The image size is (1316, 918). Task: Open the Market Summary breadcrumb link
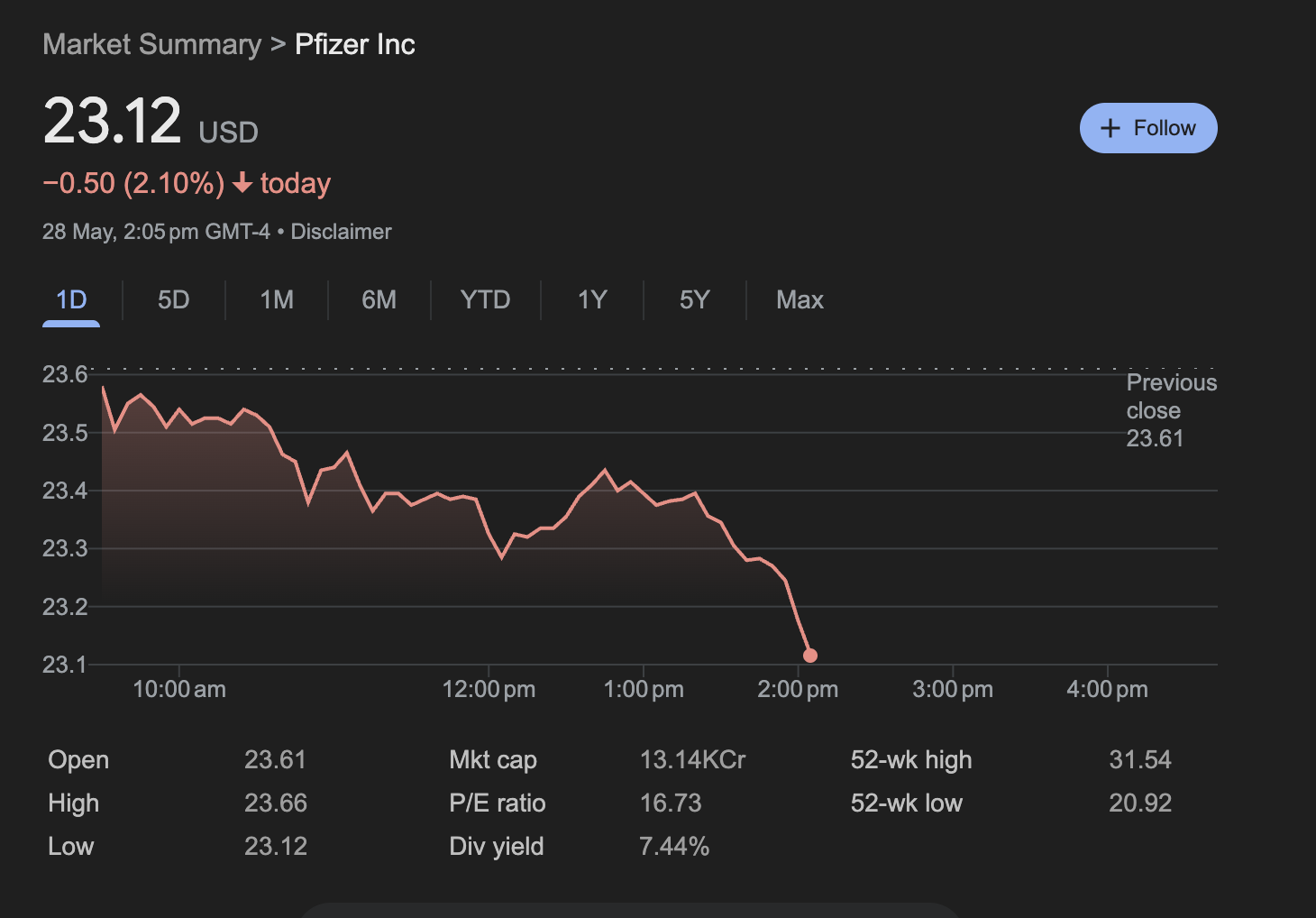click(151, 44)
